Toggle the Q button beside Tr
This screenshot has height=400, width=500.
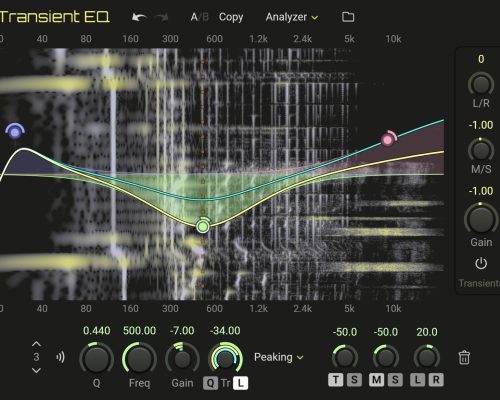point(210,383)
